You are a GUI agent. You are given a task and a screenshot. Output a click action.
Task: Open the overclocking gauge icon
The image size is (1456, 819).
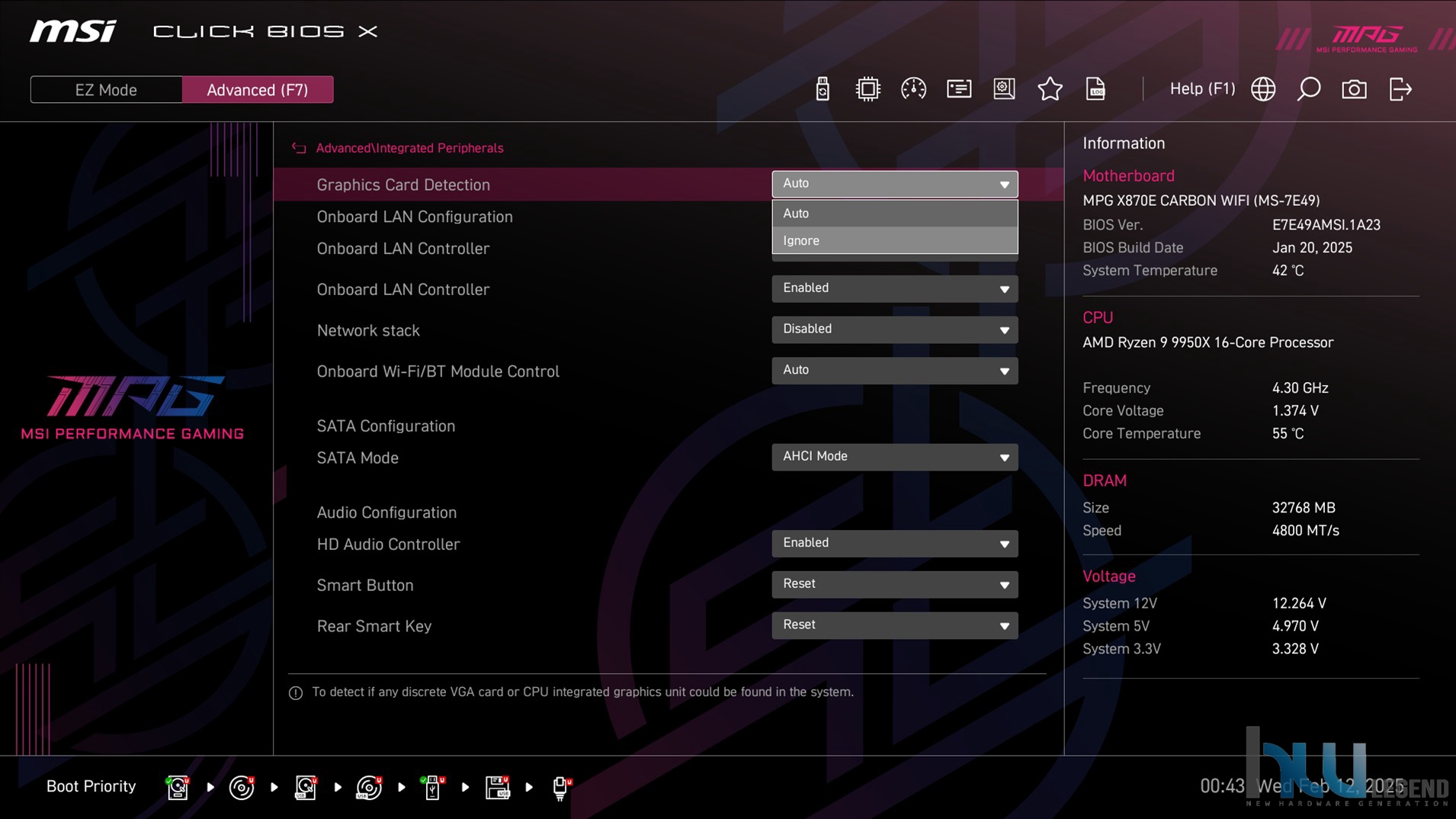pyautogui.click(x=913, y=89)
